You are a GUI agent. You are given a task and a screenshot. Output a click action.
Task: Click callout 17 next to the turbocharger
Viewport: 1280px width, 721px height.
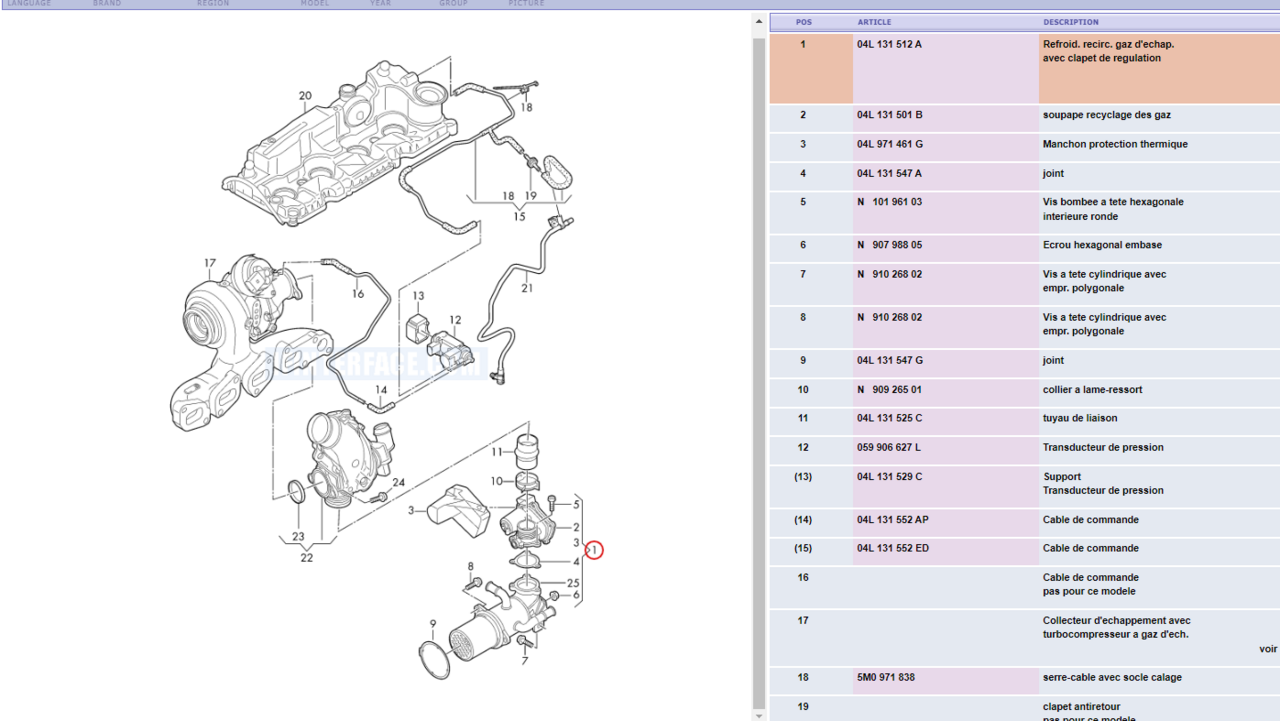210,264
